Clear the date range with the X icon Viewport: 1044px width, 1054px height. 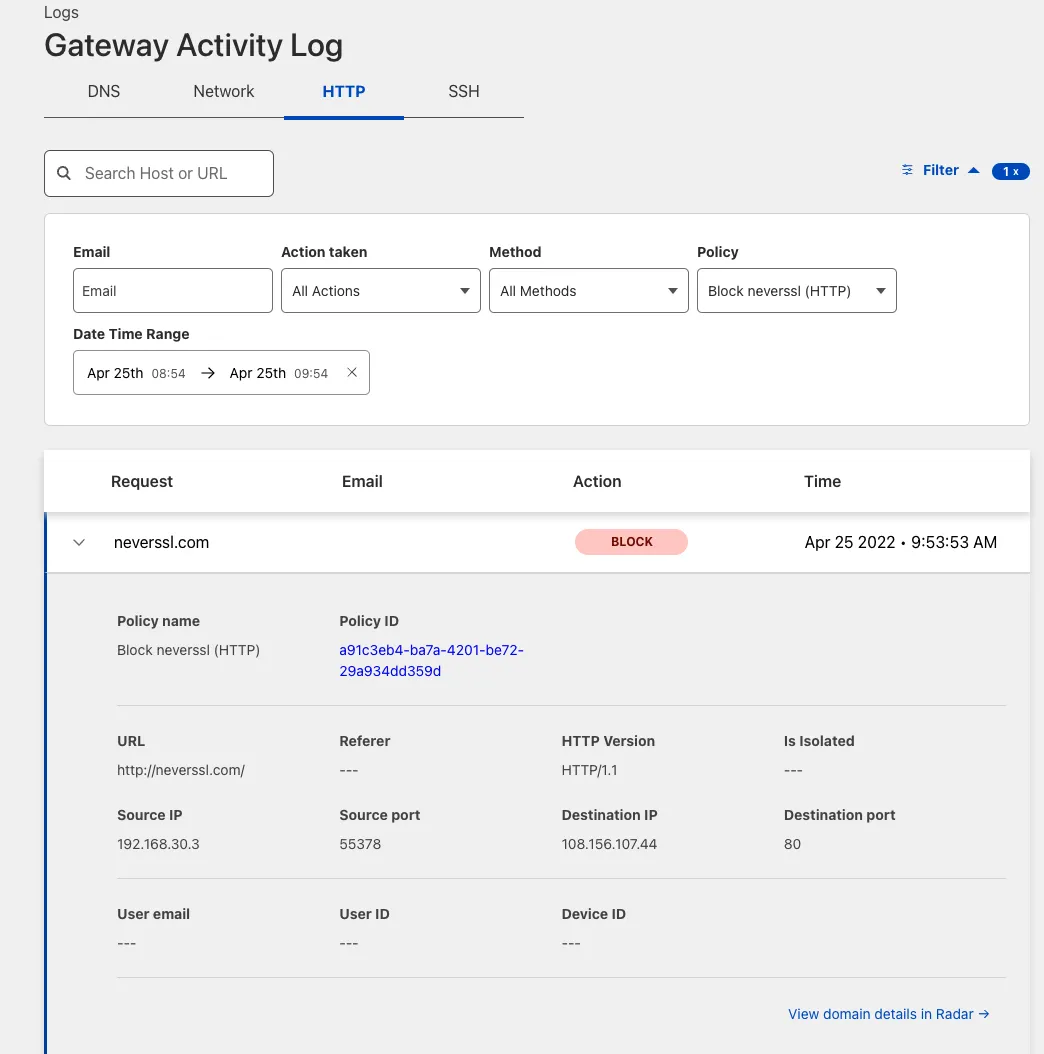tap(352, 372)
